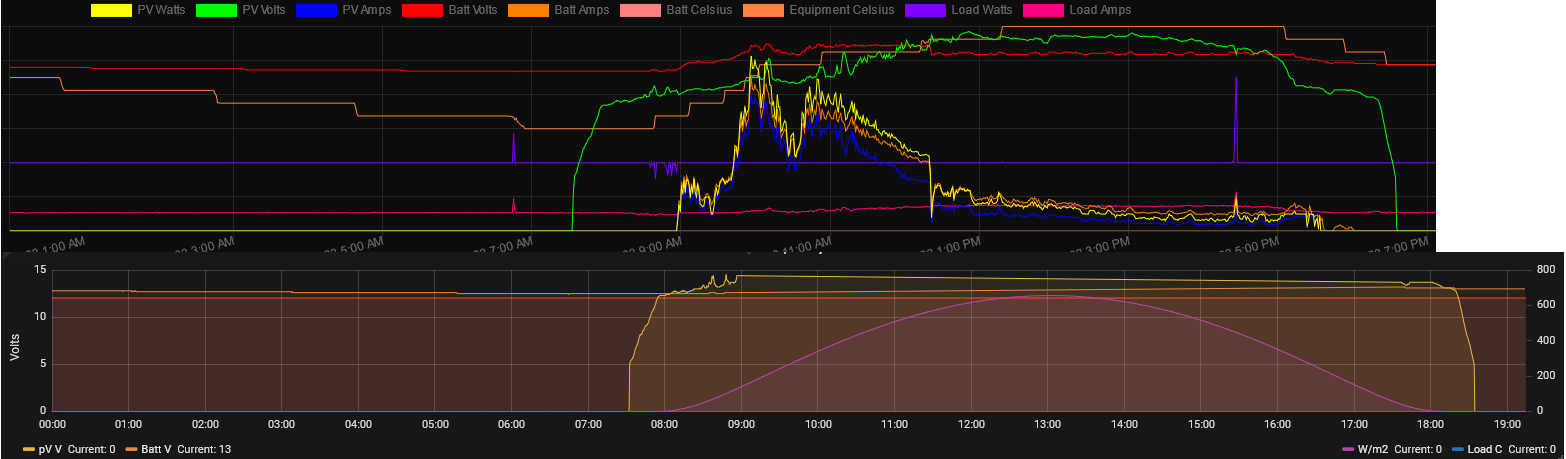Click the 18:00 tick on lower time axis
The image size is (1566, 459).
click(1429, 425)
